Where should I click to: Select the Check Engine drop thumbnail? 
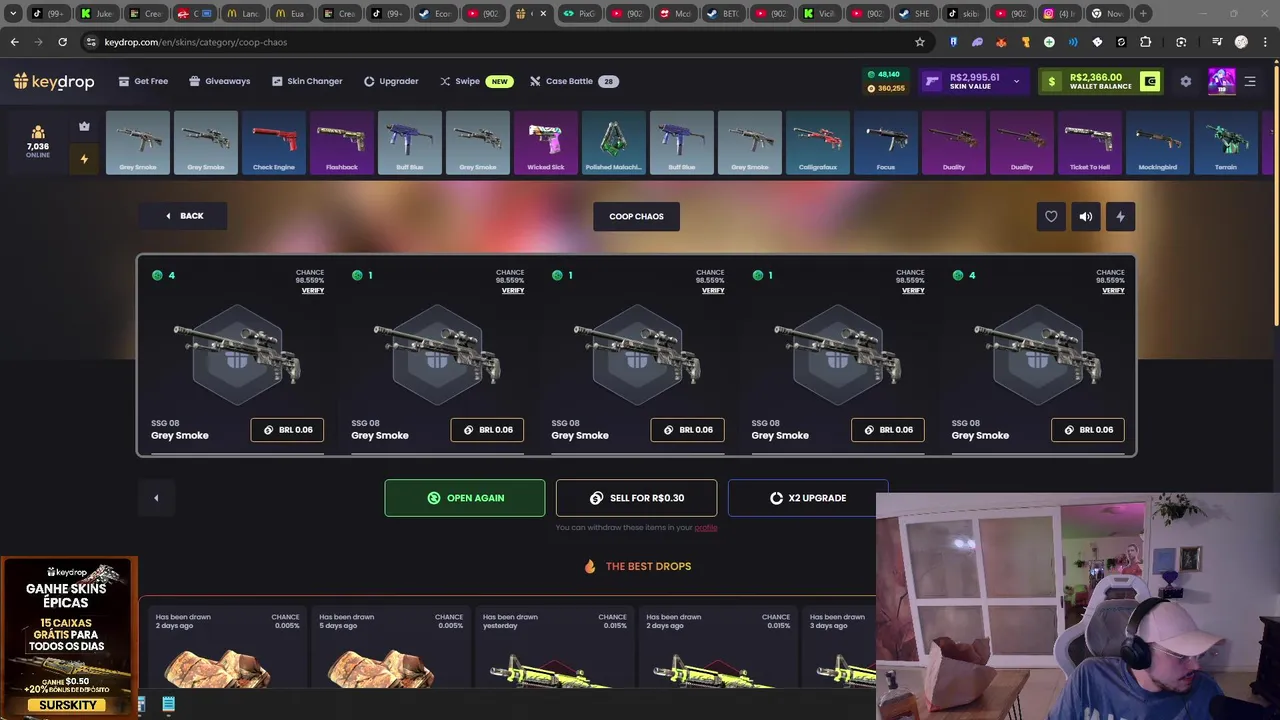(x=274, y=142)
